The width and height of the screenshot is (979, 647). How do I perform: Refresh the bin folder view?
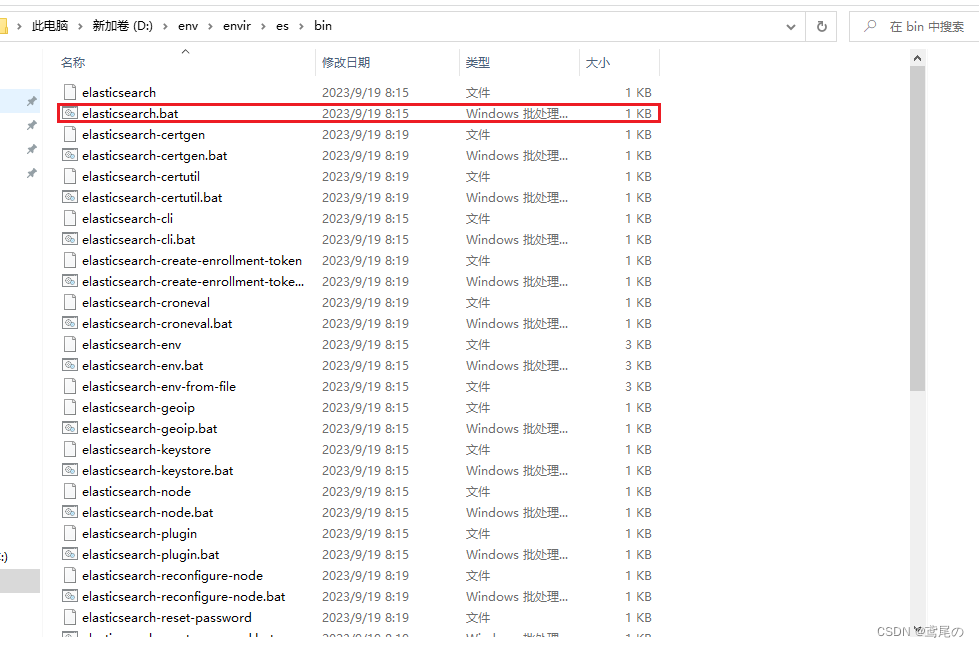(822, 26)
